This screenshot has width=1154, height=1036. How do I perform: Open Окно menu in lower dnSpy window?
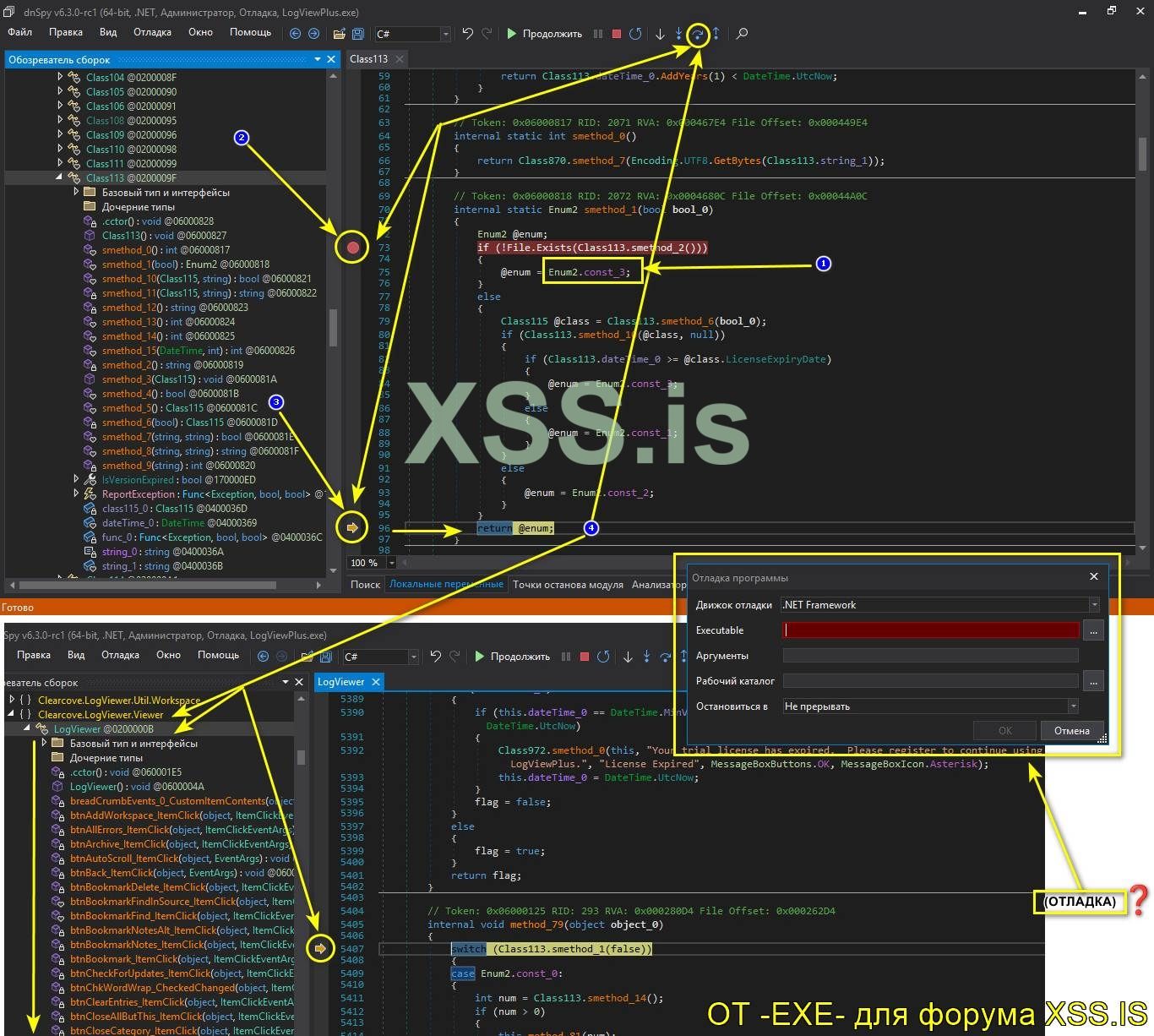point(168,655)
